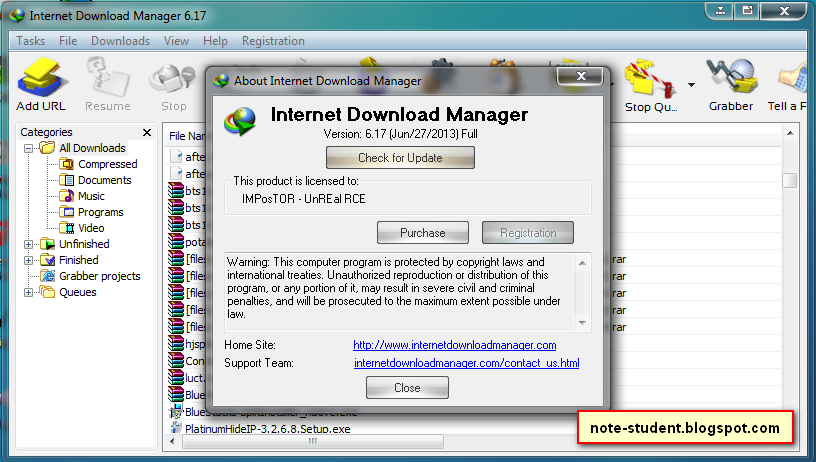
Task: Click the Programs folder icon
Action: 66,212
